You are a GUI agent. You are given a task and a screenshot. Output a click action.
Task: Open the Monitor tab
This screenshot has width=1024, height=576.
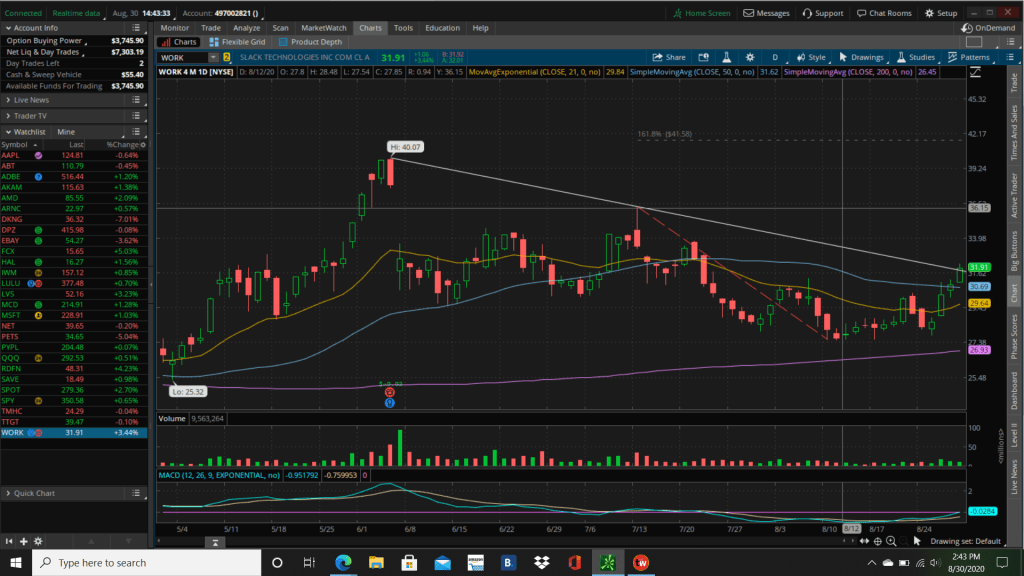click(x=174, y=28)
